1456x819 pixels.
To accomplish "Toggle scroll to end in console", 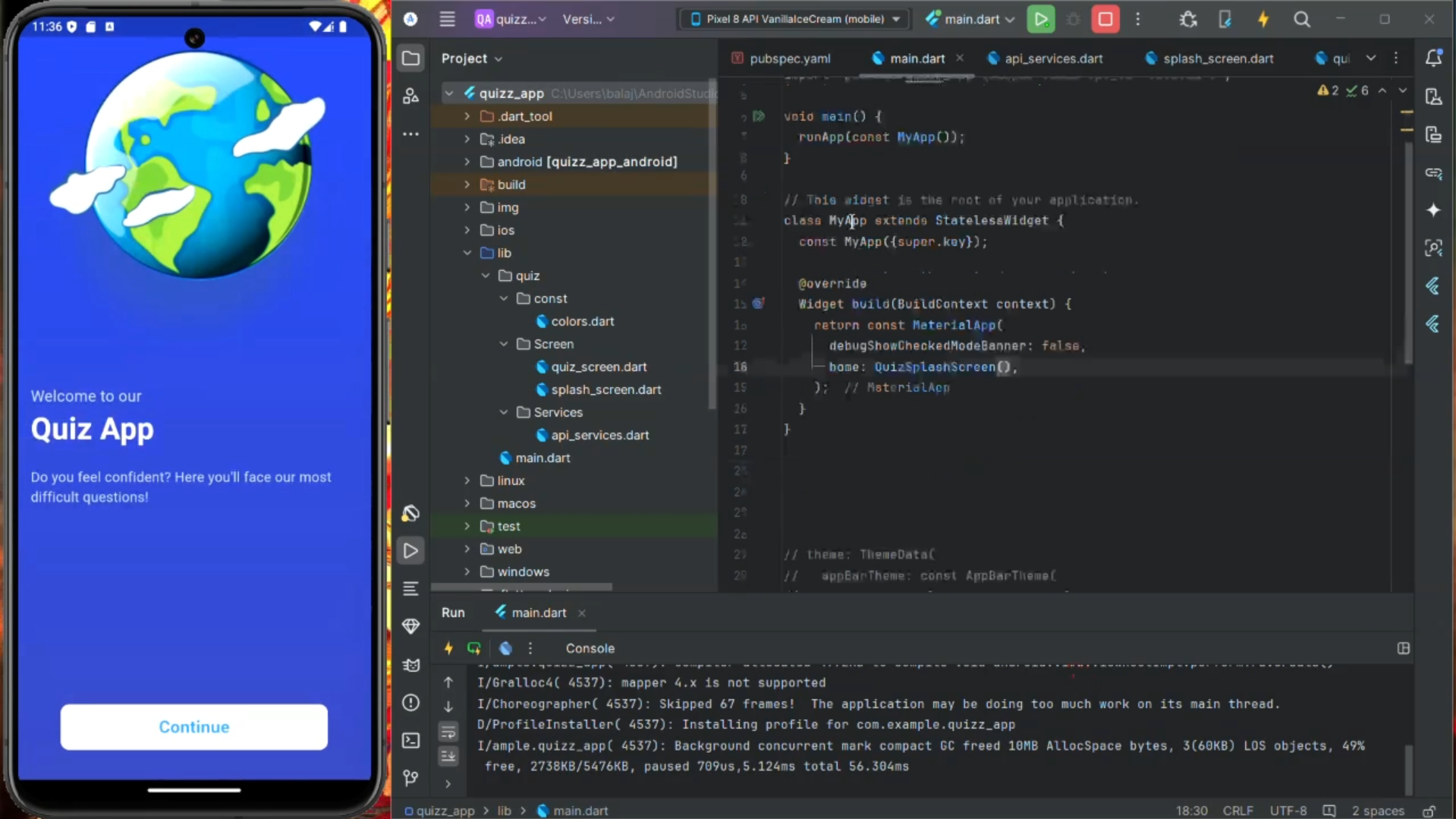I will pos(448,756).
